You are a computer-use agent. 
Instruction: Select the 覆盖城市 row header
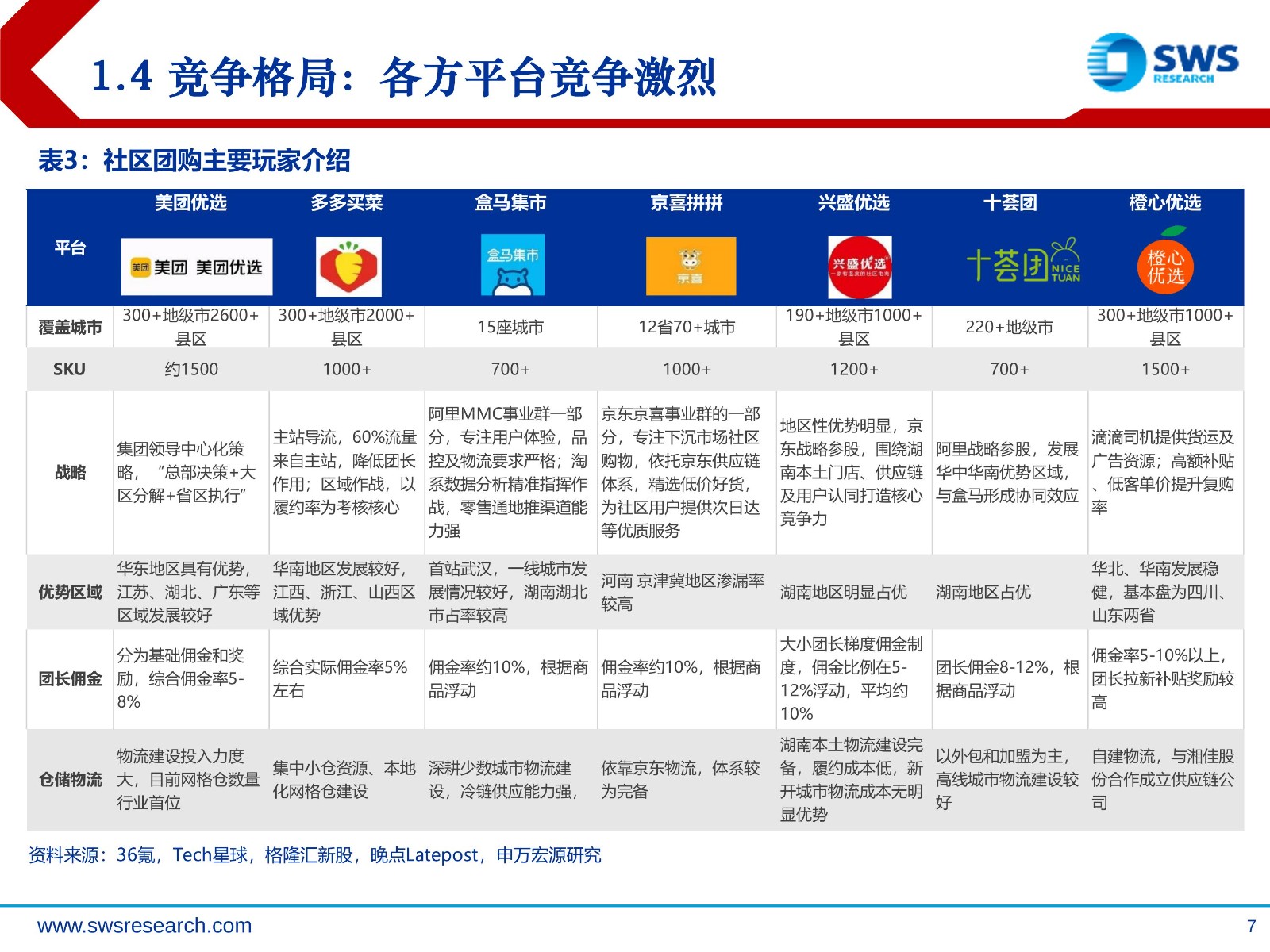(x=70, y=327)
